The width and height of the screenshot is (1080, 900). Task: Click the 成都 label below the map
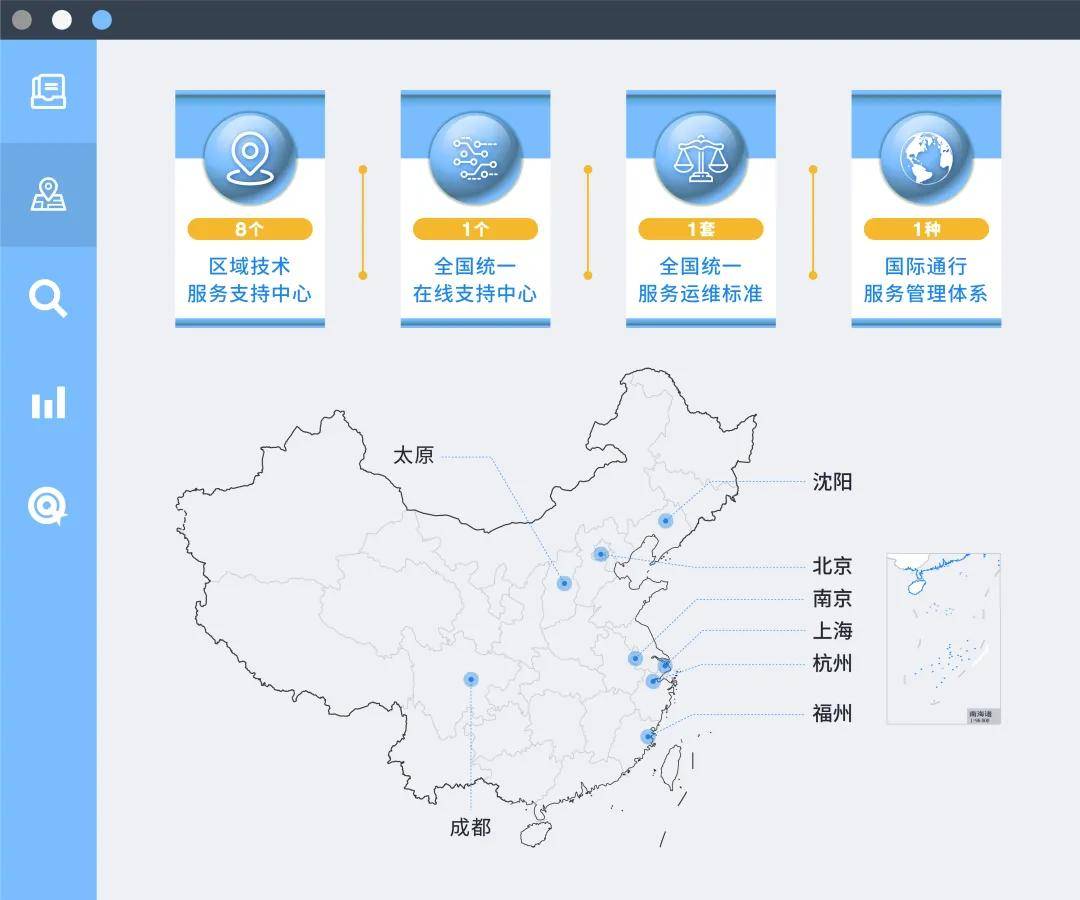pos(470,828)
